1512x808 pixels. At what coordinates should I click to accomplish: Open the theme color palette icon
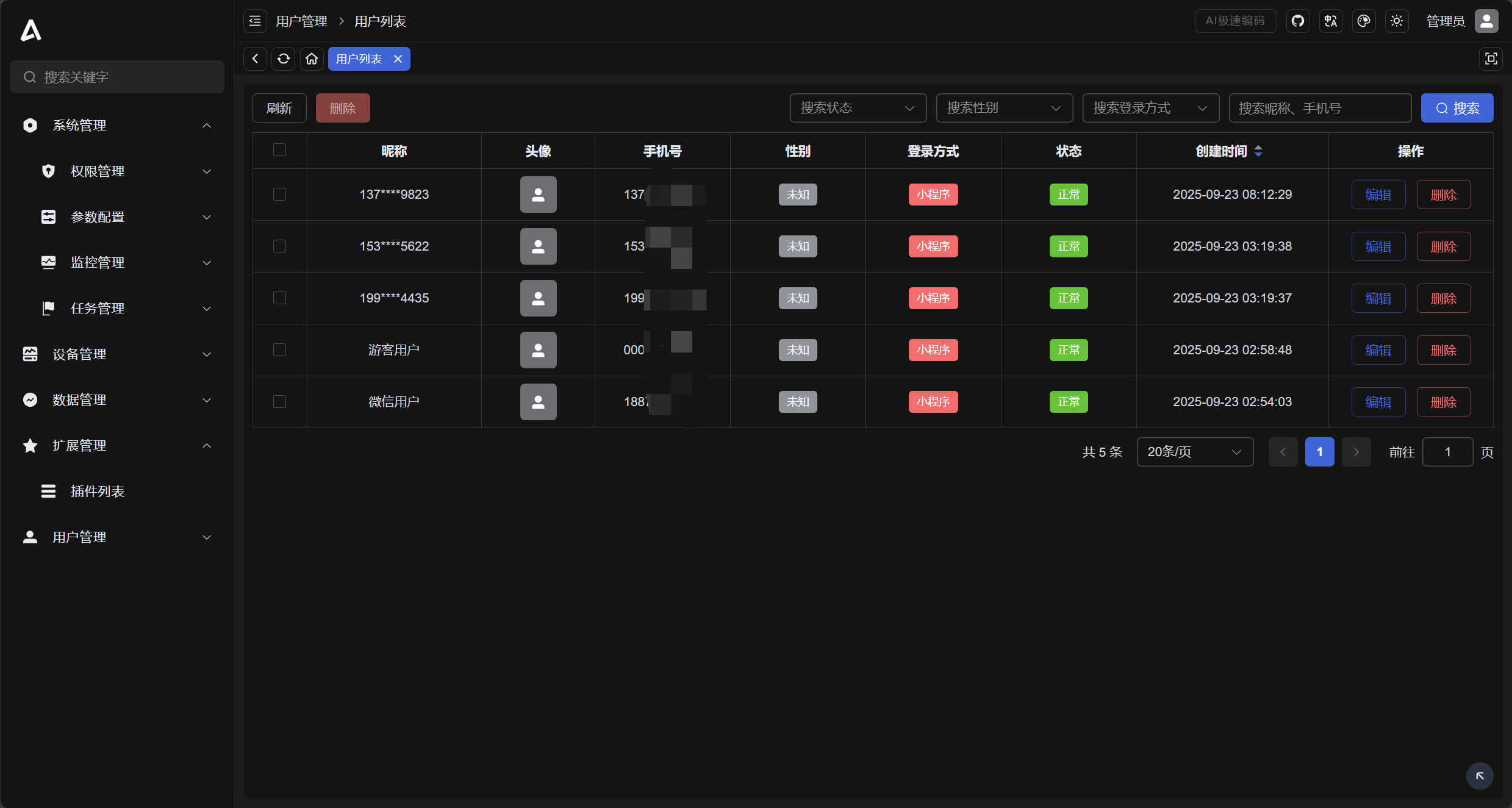1363,21
